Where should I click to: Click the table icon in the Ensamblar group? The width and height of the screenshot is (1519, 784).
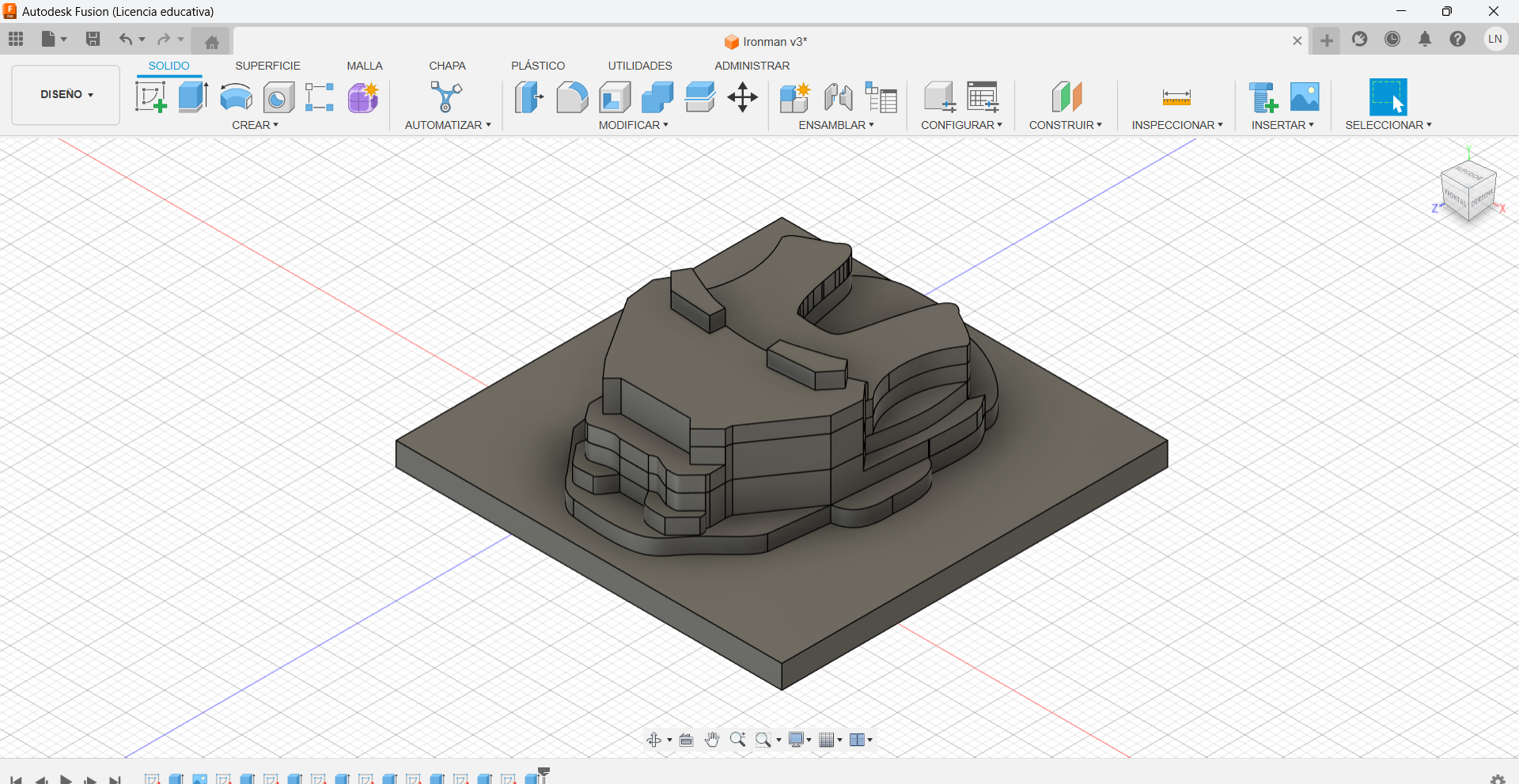point(881,97)
